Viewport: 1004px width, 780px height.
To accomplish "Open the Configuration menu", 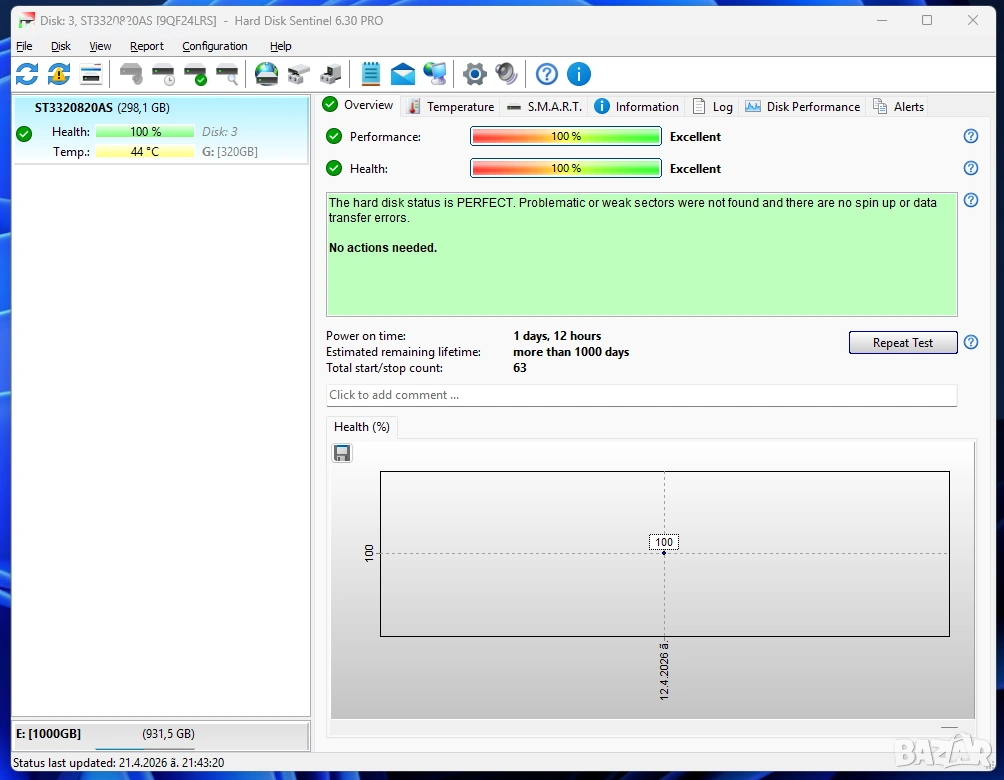I will (214, 46).
